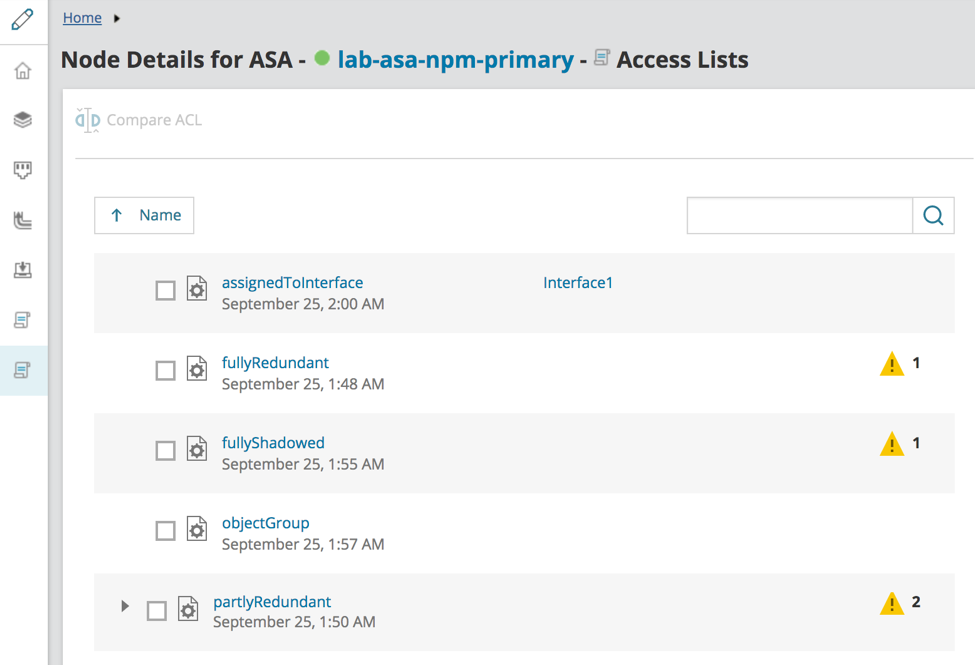Click the pencil edit icon in sidebar
The image size is (975, 665).
pos(22,20)
